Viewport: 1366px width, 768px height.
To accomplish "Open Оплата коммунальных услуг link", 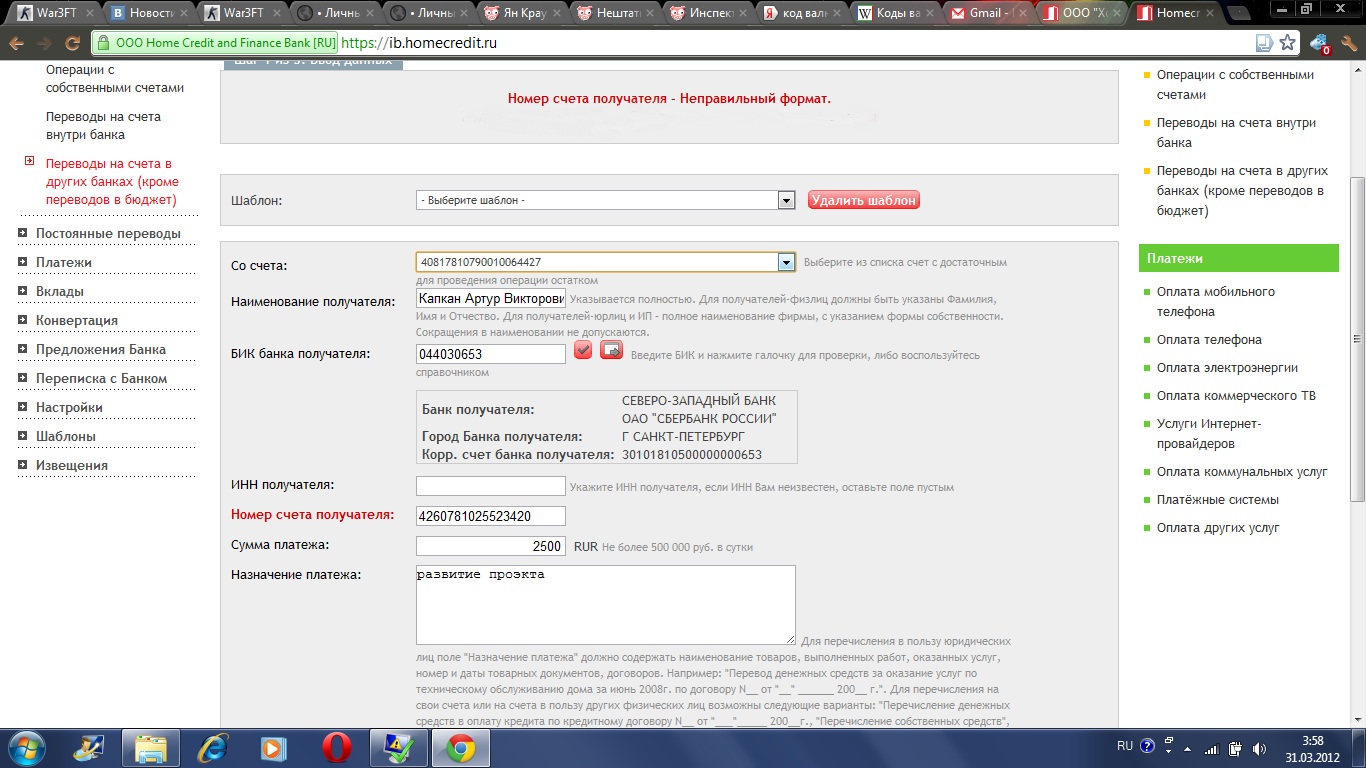I will pyautogui.click(x=1242, y=471).
